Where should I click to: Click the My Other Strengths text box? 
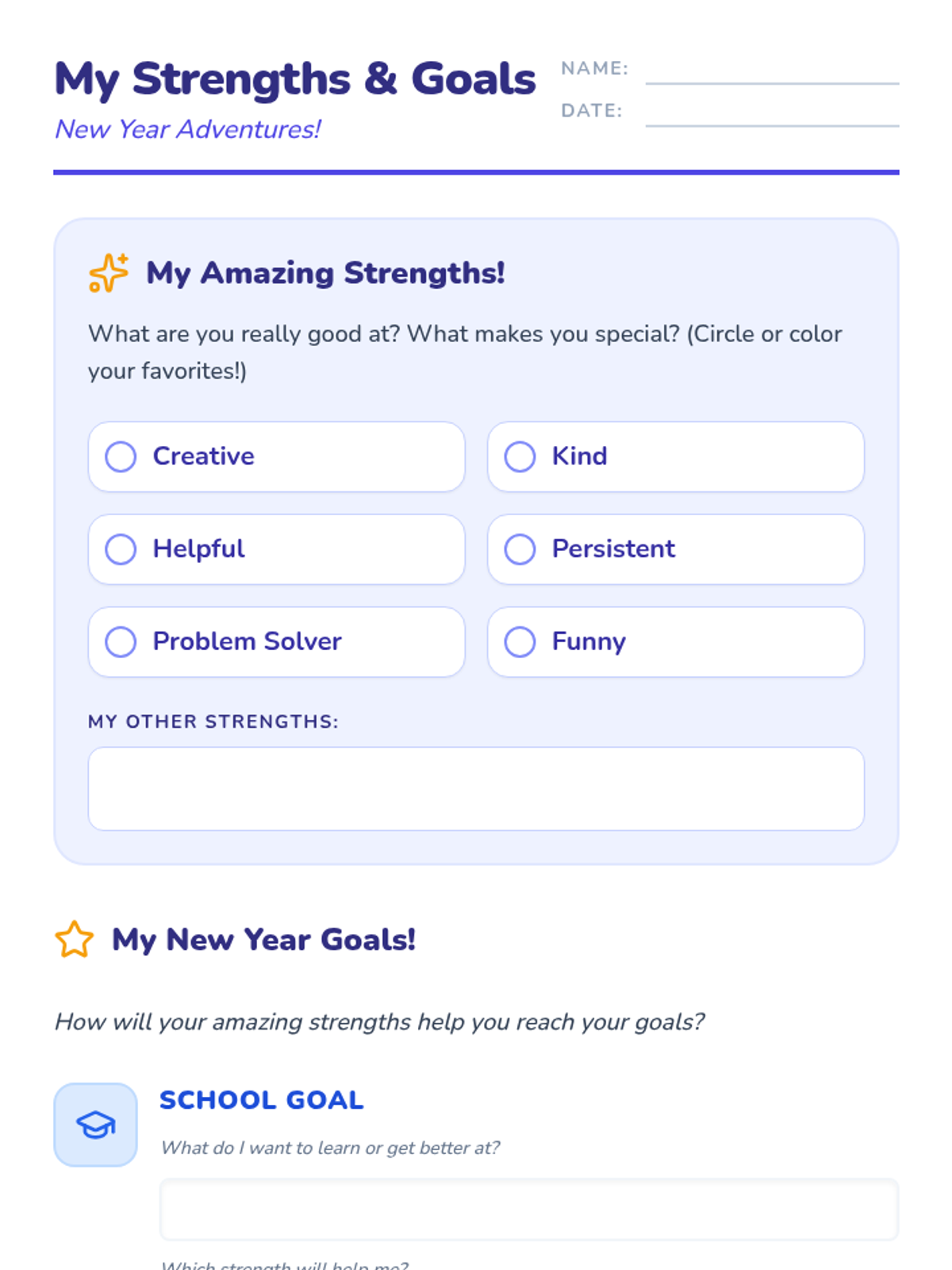(476, 788)
